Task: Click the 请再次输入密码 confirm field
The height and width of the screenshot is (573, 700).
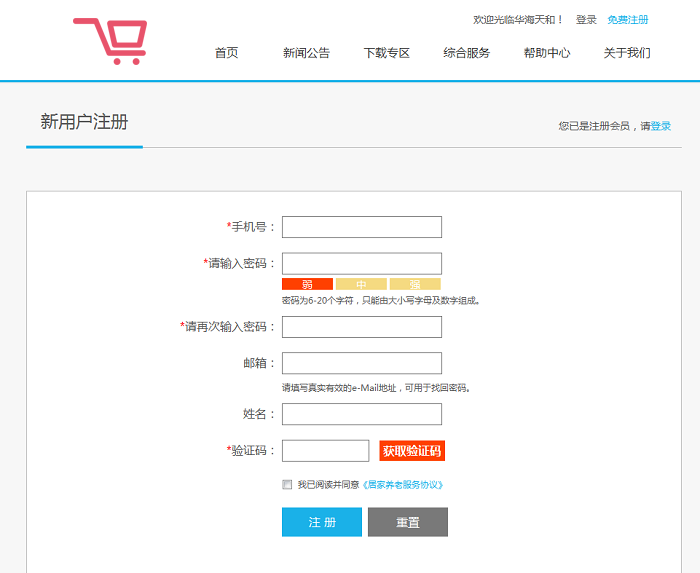Action: click(362, 327)
